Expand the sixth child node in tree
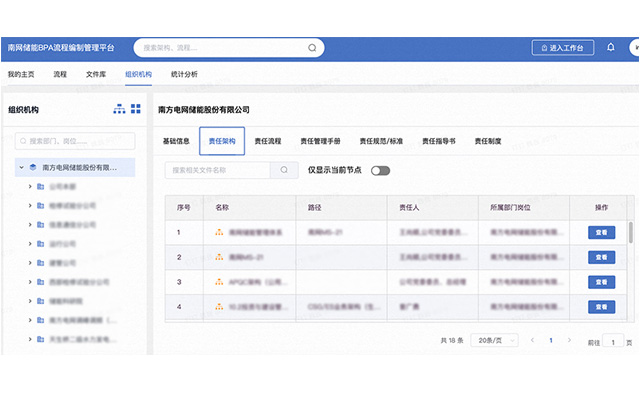 pos(30,282)
